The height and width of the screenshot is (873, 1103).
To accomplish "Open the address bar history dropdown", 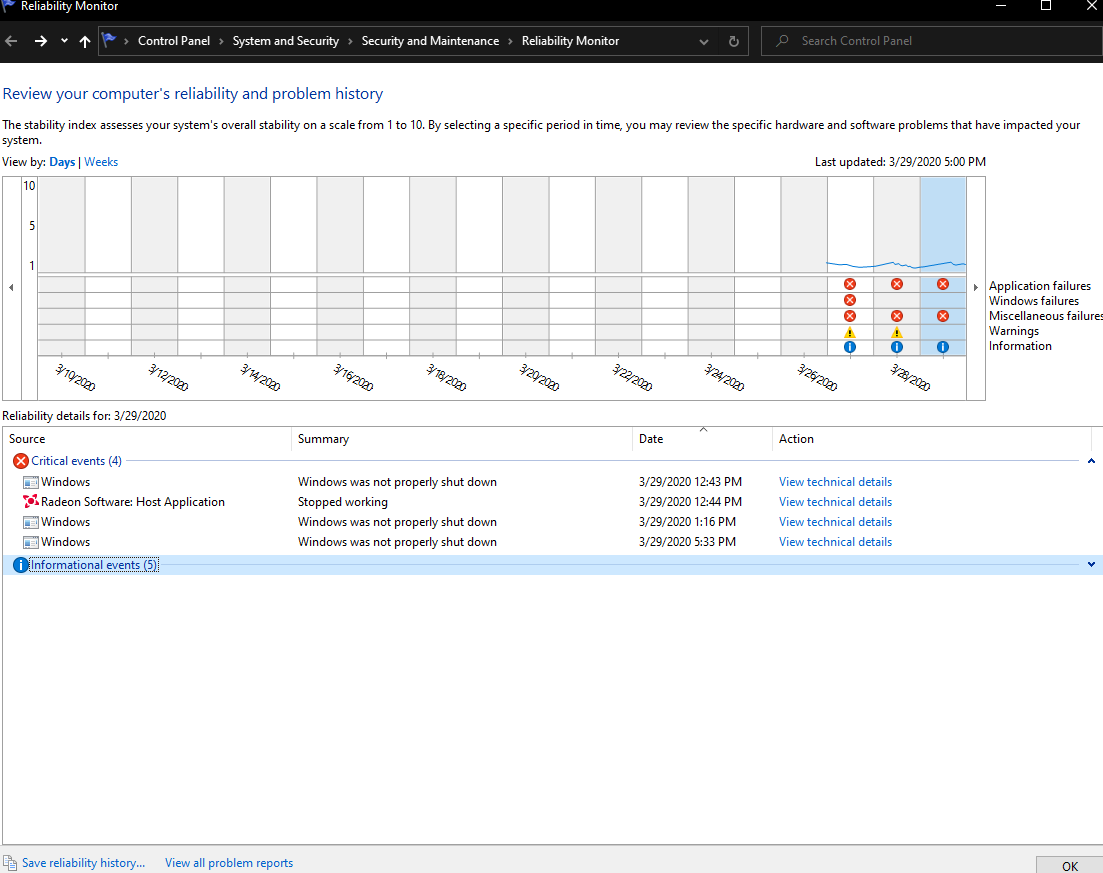I will [703, 42].
